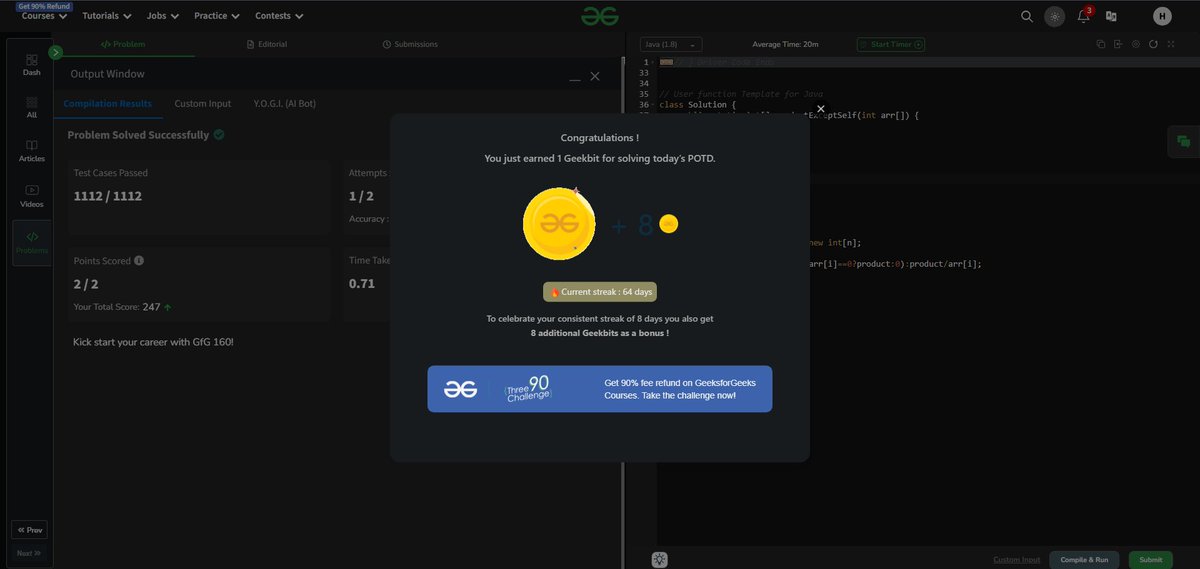Fold code at line 1 arrow

coord(655,63)
